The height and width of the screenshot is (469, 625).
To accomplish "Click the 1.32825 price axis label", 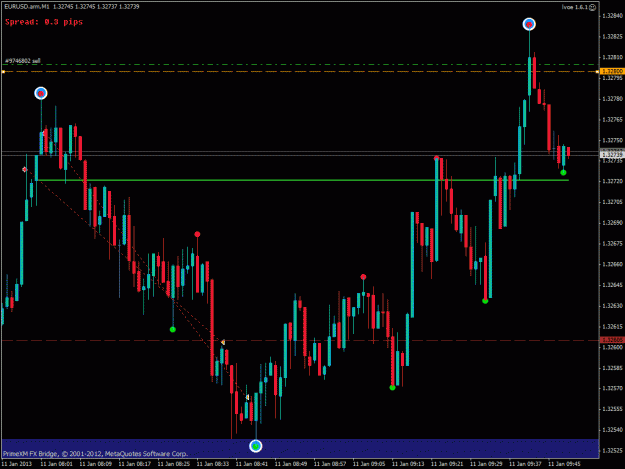I will click(613, 37).
